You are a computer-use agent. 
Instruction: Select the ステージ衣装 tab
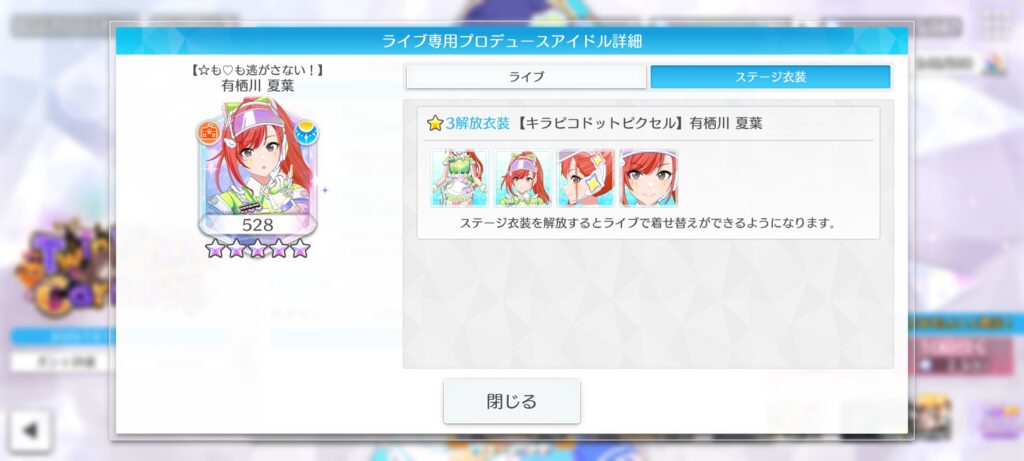tap(771, 77)
